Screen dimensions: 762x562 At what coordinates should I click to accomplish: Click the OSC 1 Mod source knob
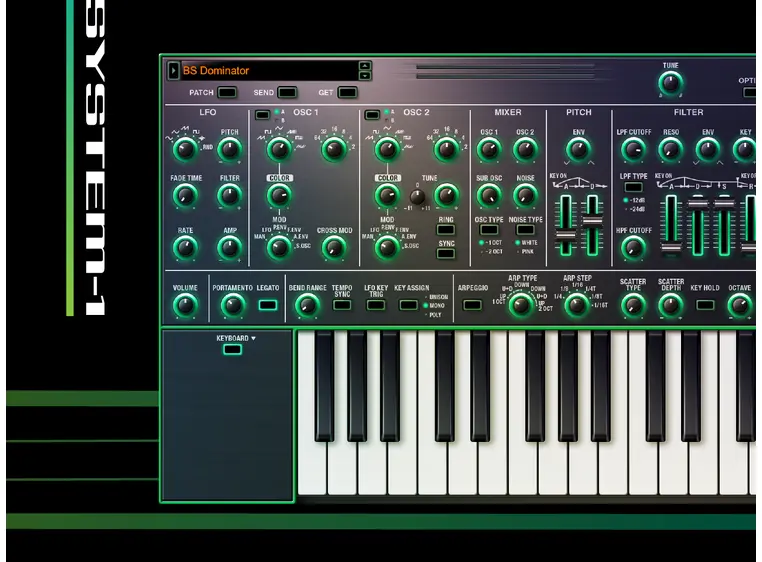[x=279, y=248]
